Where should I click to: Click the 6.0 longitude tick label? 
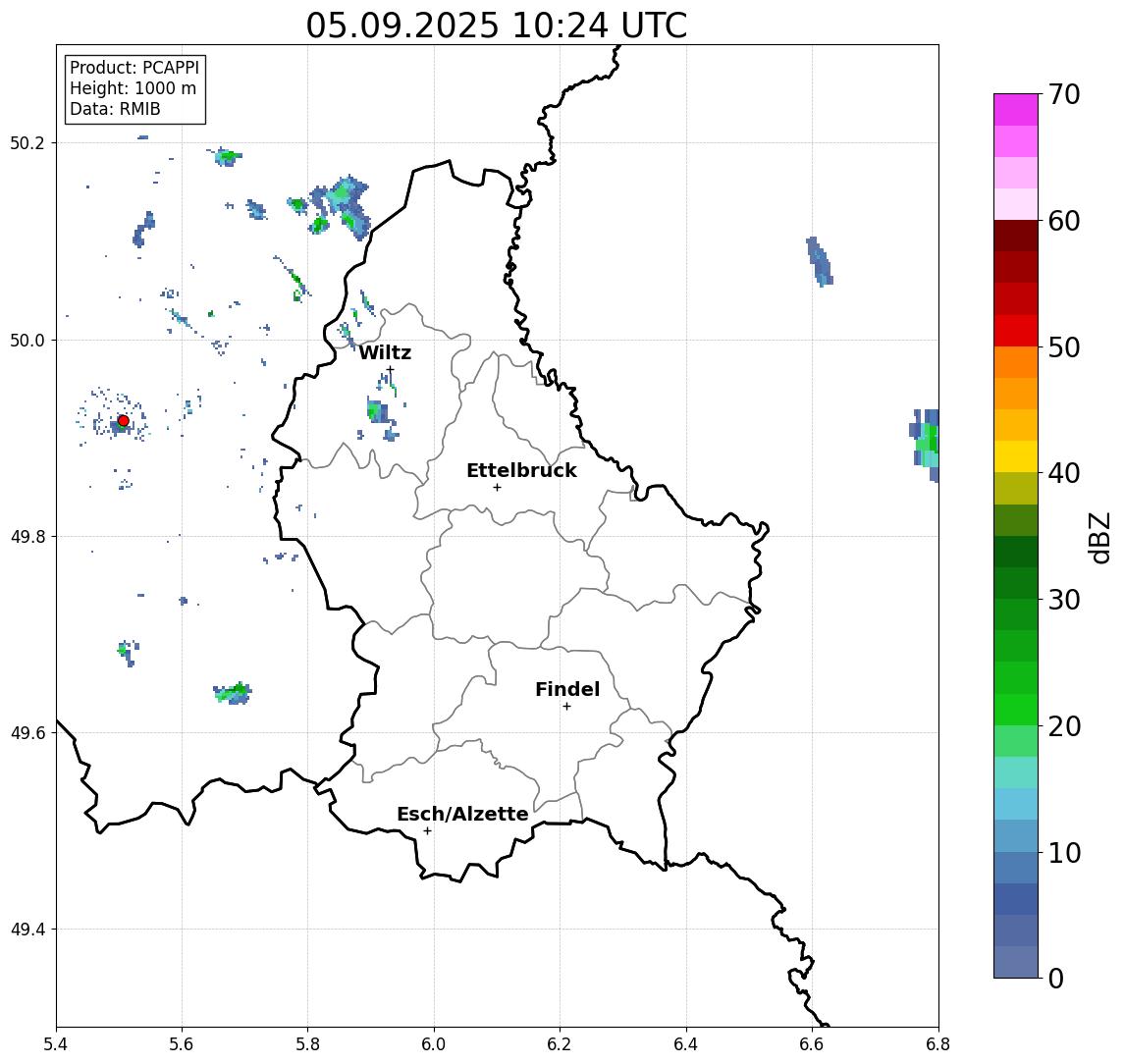pos(434,1044)
